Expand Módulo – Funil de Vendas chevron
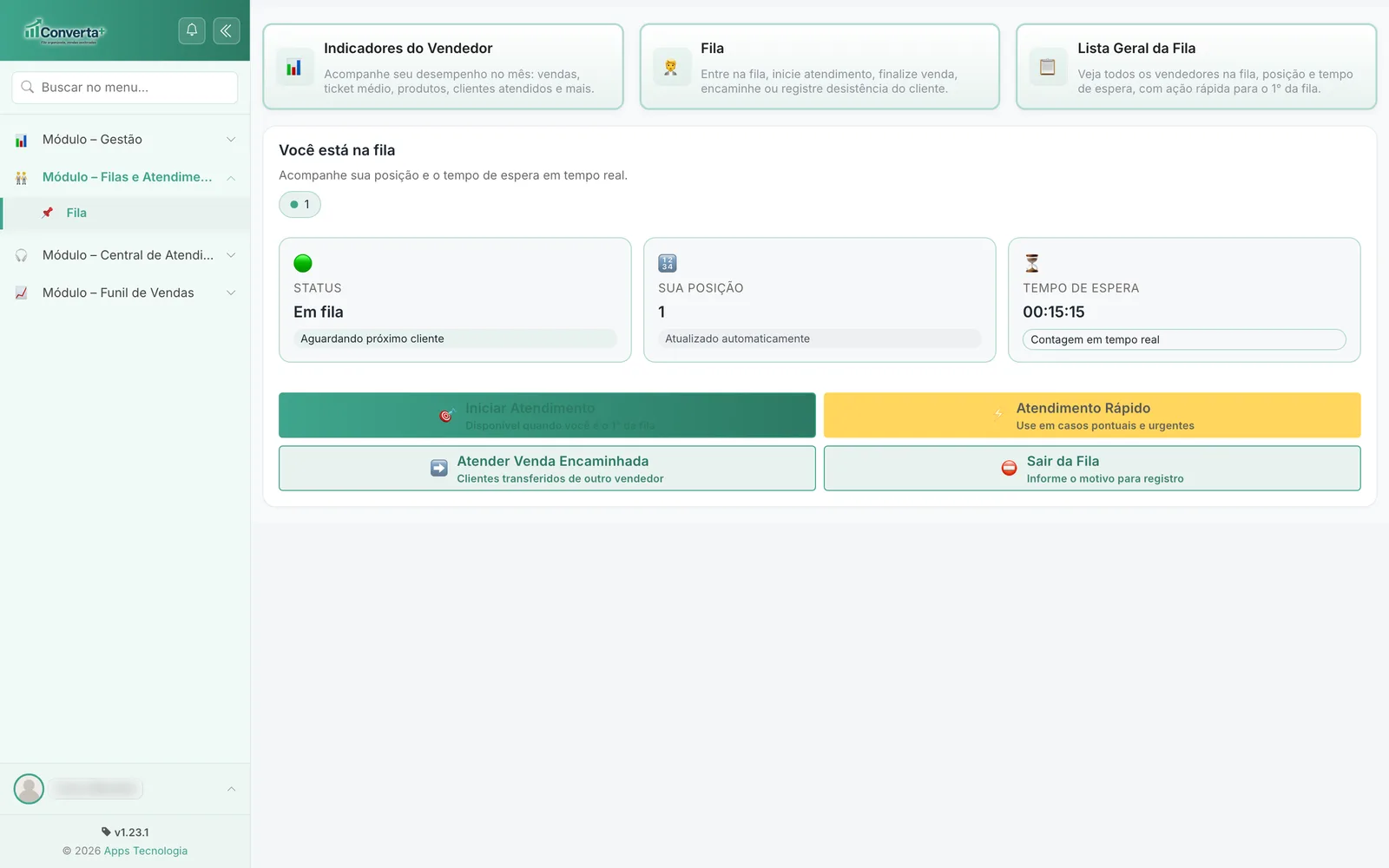Screen dimensions: 1389x868 click(231, 293)
